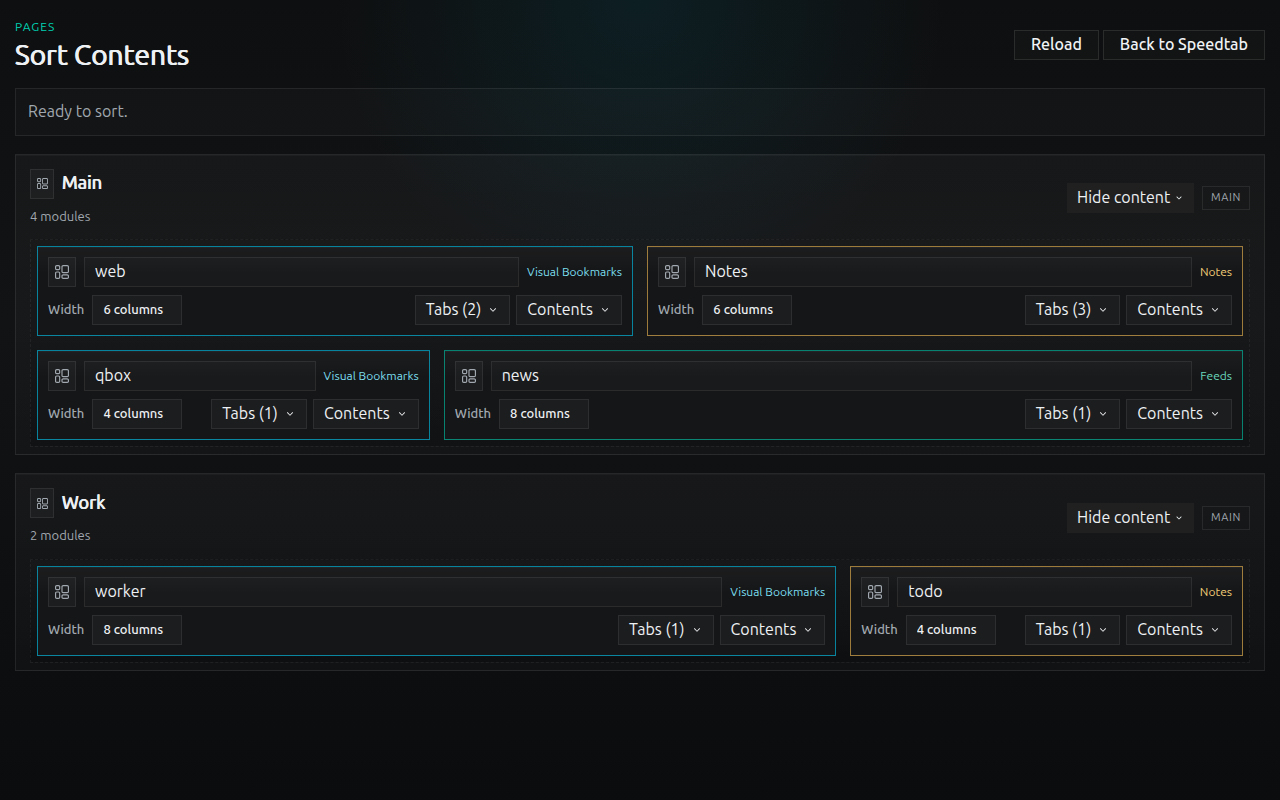The height and width of the screenshot is (800, 1280).
Task: Edit the qbox module name field
Action: [200, 376]
